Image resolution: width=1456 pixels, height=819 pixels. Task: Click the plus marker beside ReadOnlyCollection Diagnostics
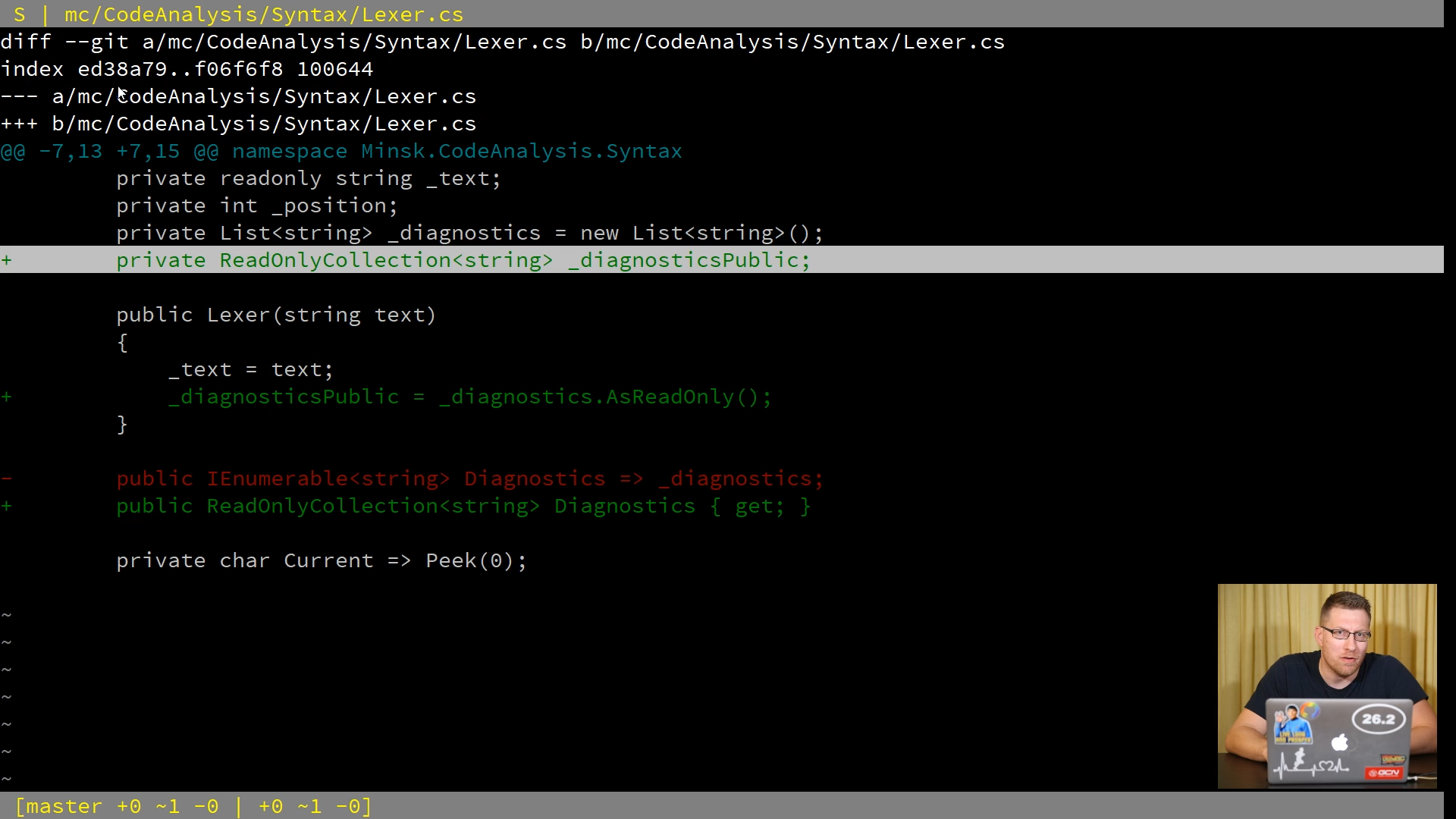[x=7, y=507]
